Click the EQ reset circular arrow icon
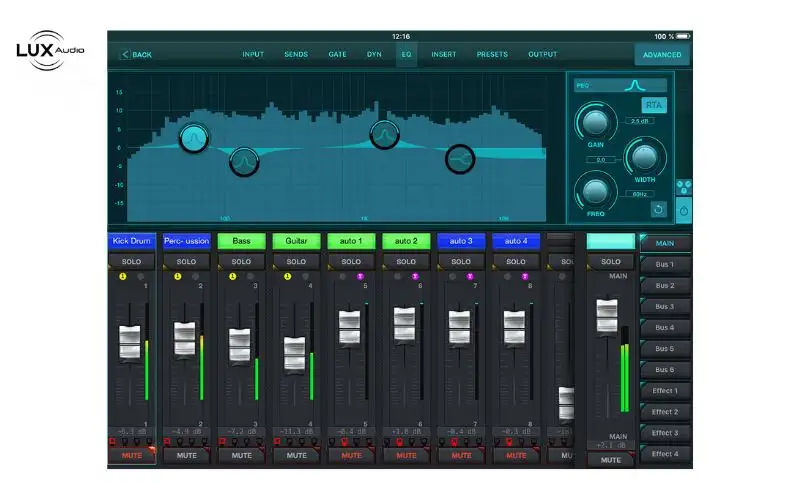The height and width of the screenshot is (500, 800). coord(657,209)
